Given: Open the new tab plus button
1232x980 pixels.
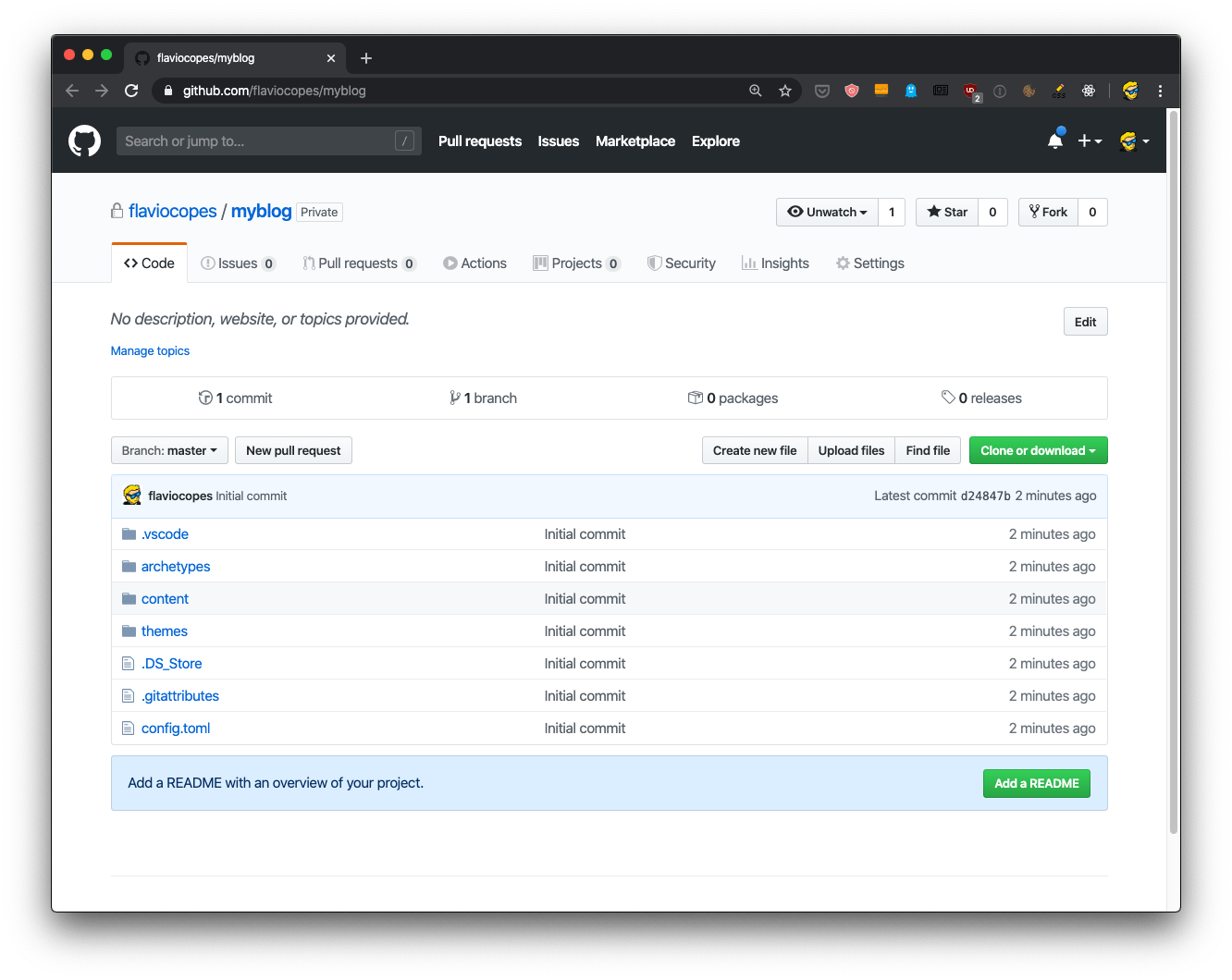Looking at the screenshot, I should coord(366,58).
